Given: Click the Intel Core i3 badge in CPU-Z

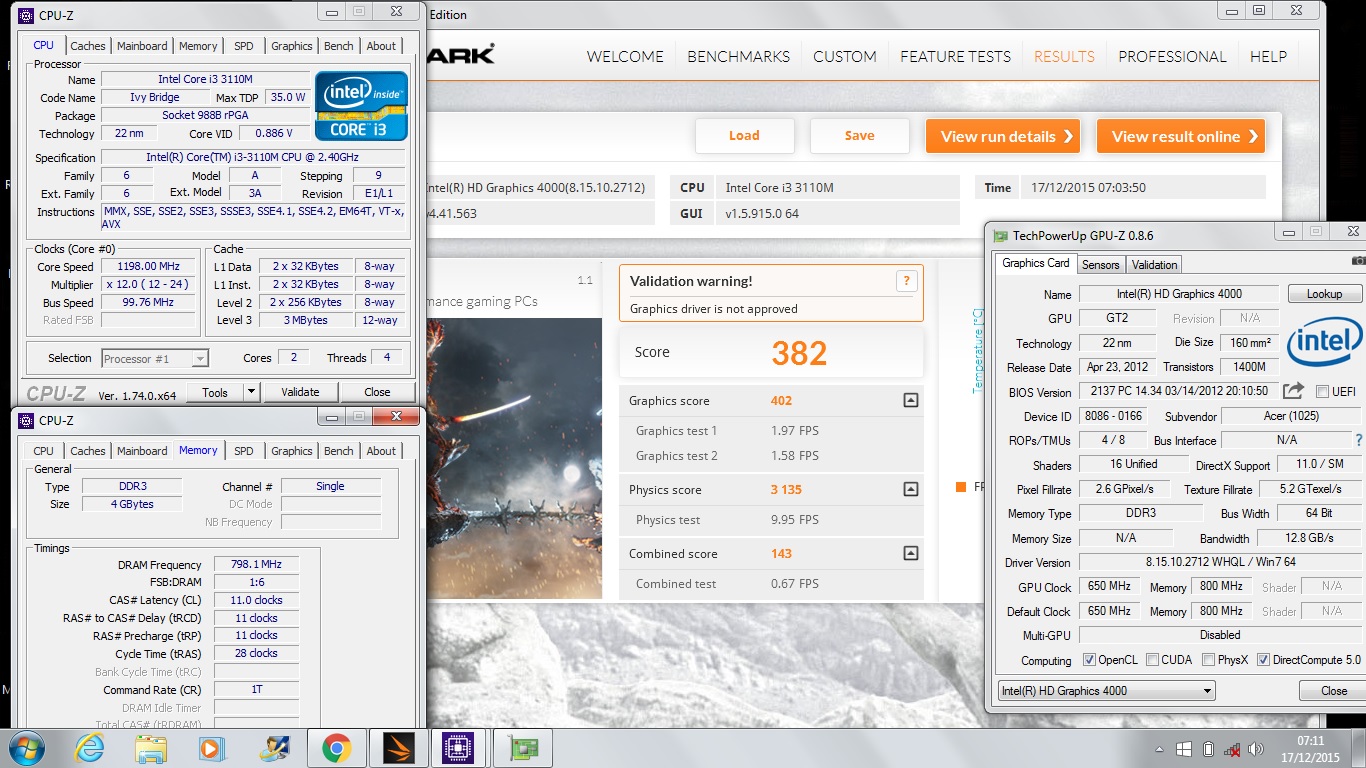Looking at the screenshot, I should click(x=361, y=106).
